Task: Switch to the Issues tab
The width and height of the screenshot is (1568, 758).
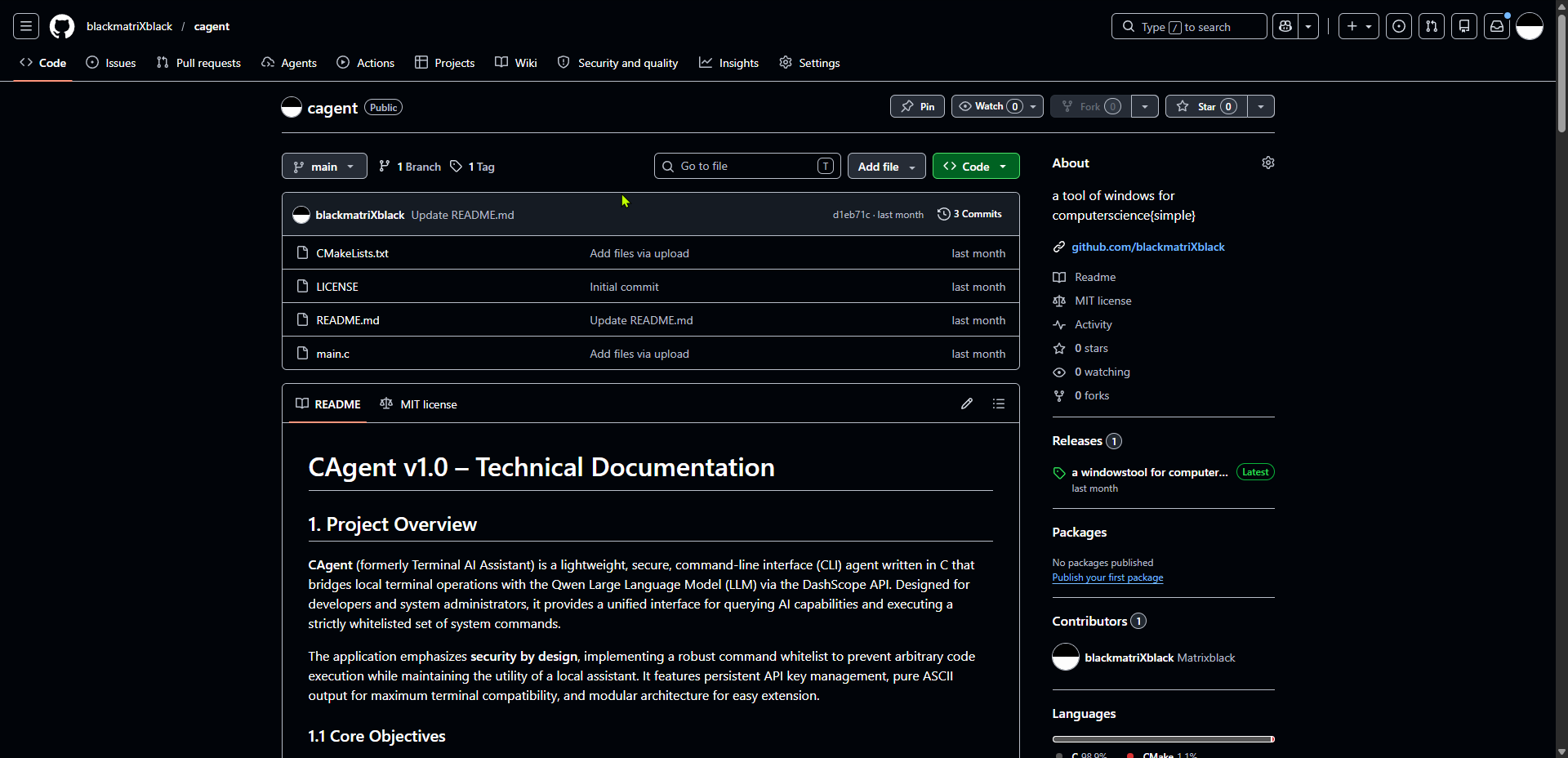Action: click(x=111, y=63)
